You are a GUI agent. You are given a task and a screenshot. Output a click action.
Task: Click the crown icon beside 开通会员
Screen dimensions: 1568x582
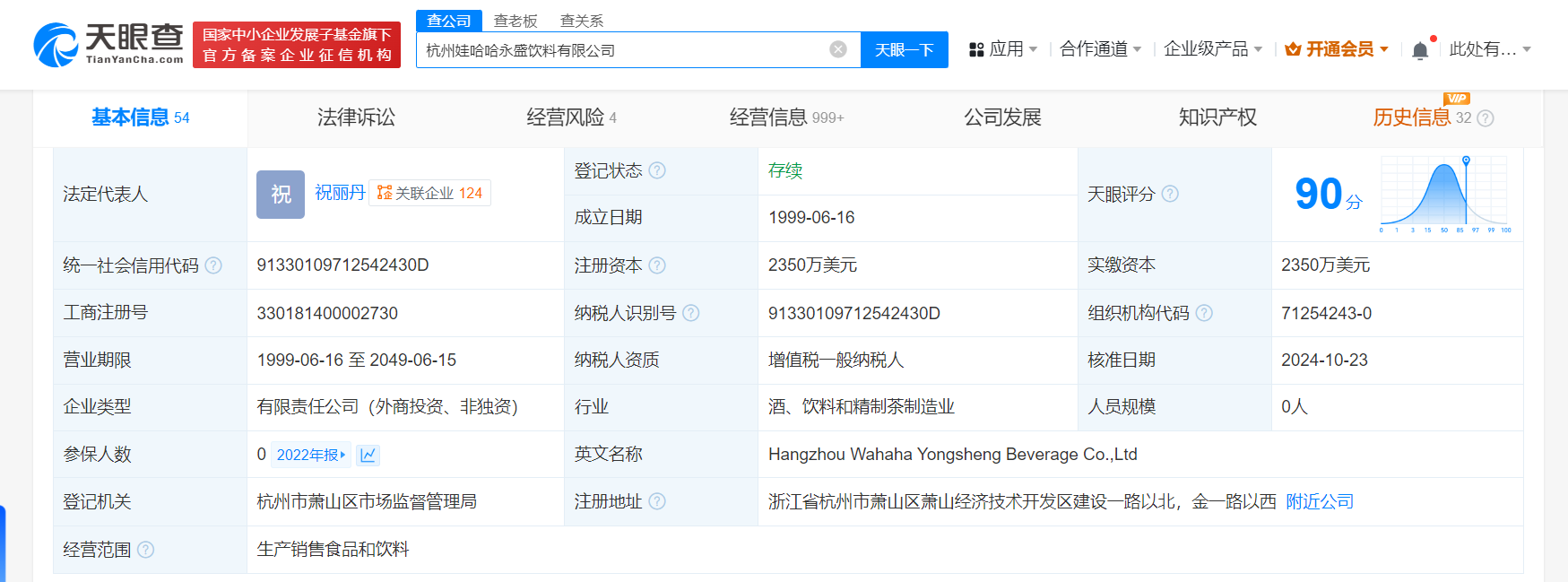[1293, 49]
